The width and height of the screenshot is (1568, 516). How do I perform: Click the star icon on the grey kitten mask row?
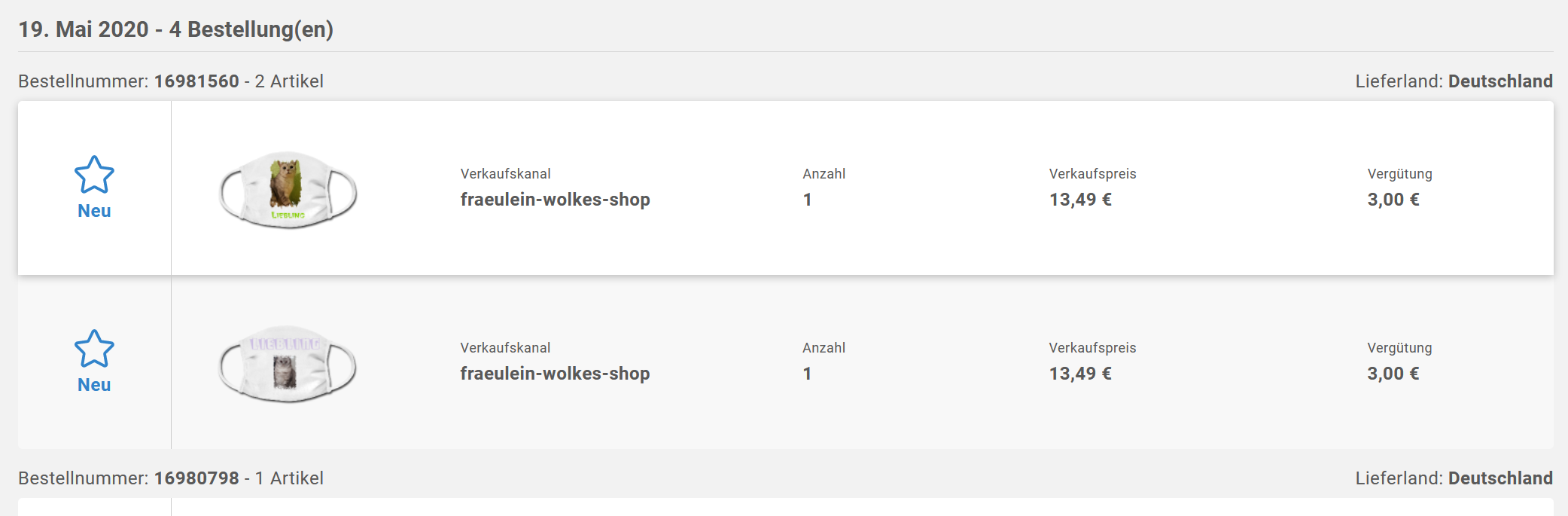click(x=94, y=349)
